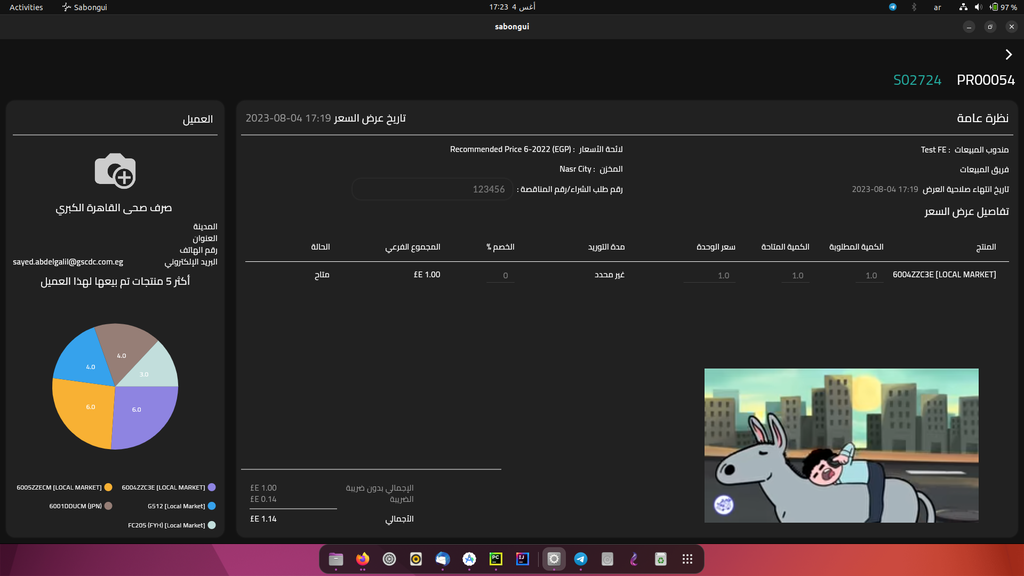Open the Trash icon in the dock
1024x576 pixels.
[660, 559]
